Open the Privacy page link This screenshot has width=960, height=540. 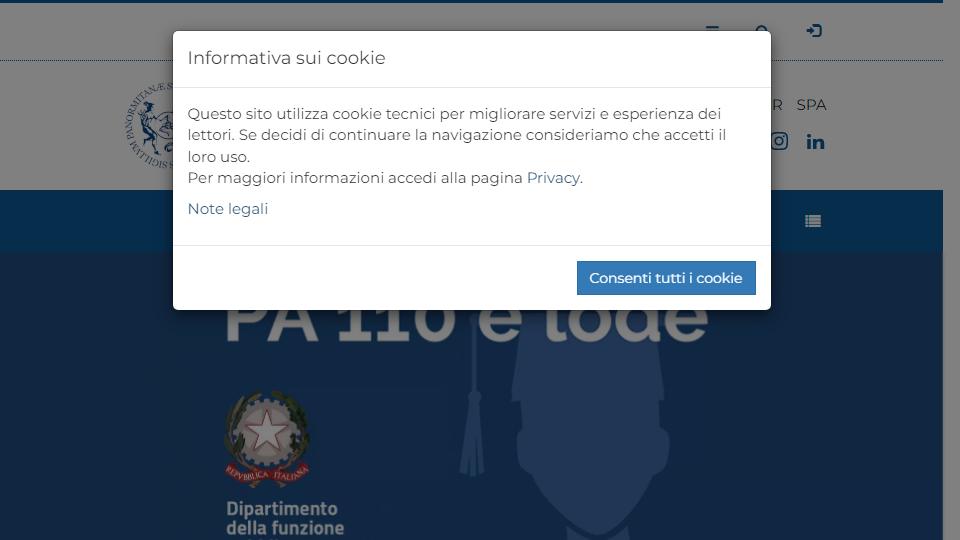(x=553, y=178)
